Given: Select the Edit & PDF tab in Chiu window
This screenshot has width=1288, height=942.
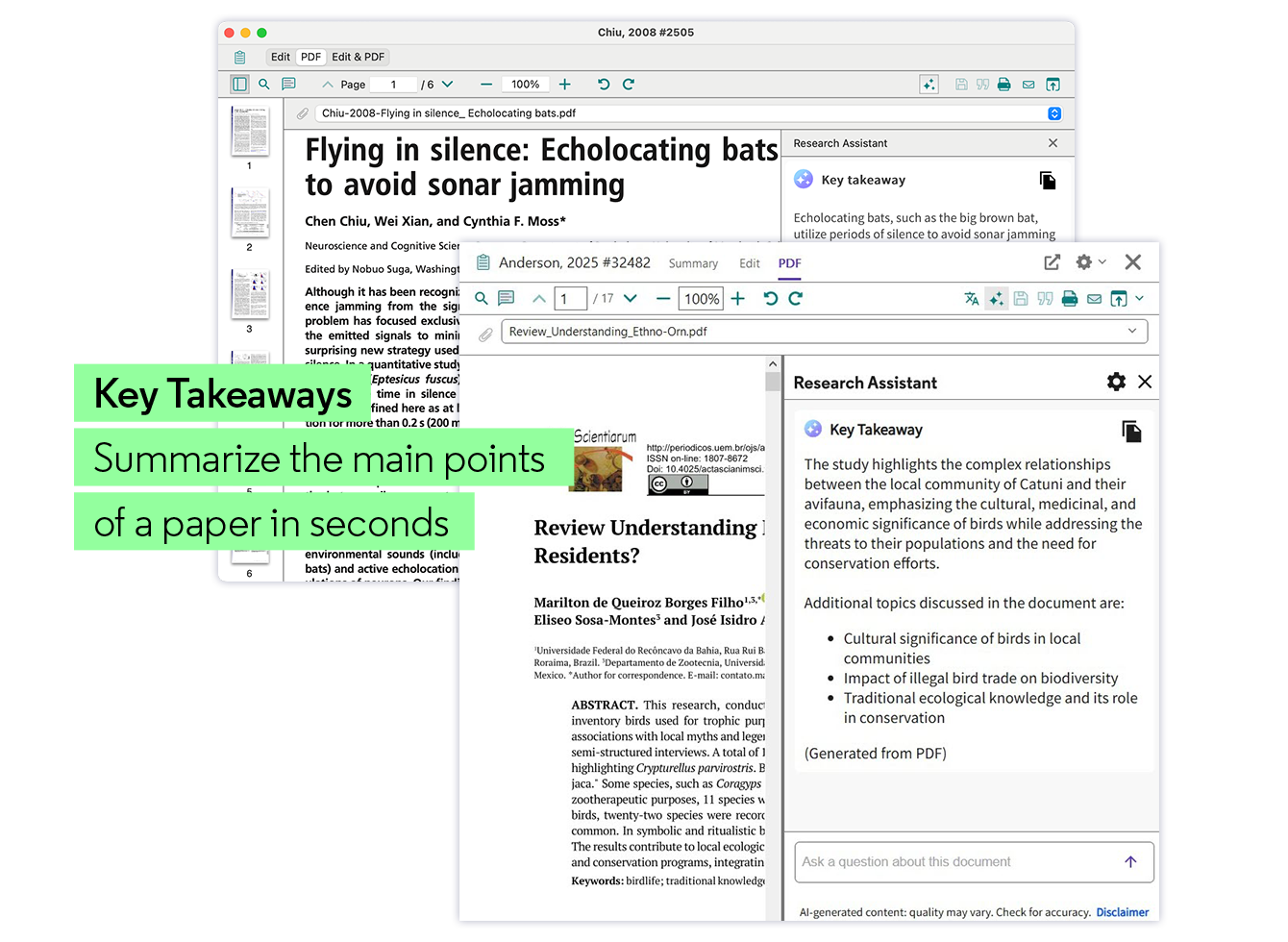Looking at the screenshot, I should [358, 57].
